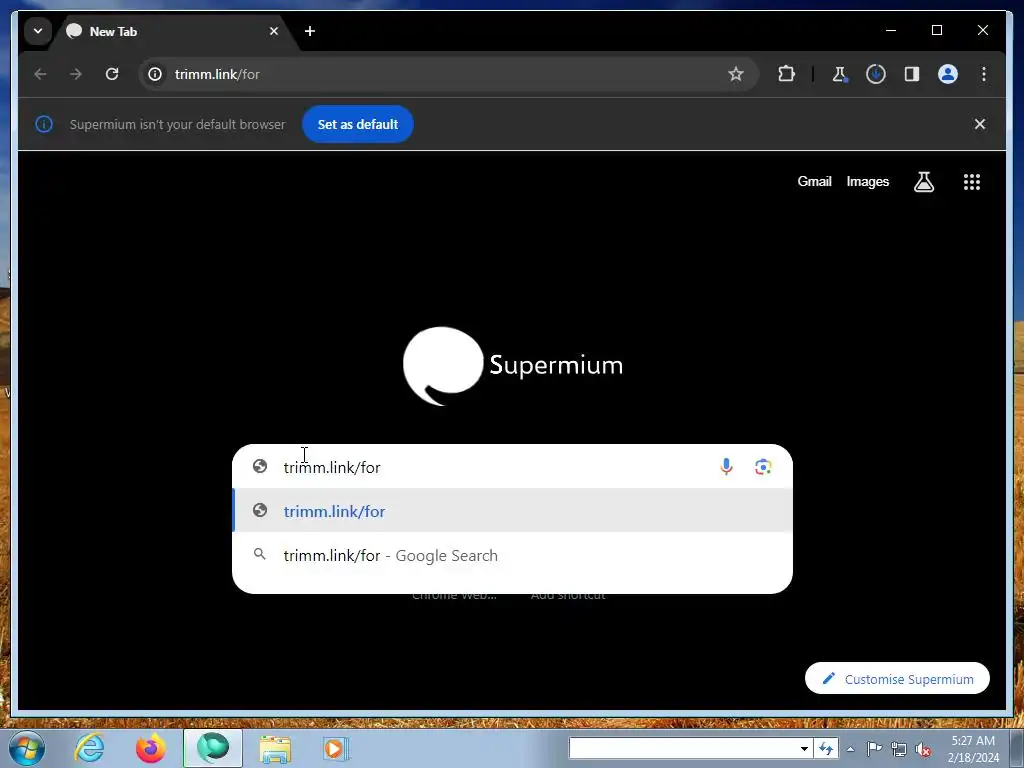Screen dimensions: 1024x768
Task: Select the trimm.link/for Google Search suggestion
Action: tap(513, 555)
